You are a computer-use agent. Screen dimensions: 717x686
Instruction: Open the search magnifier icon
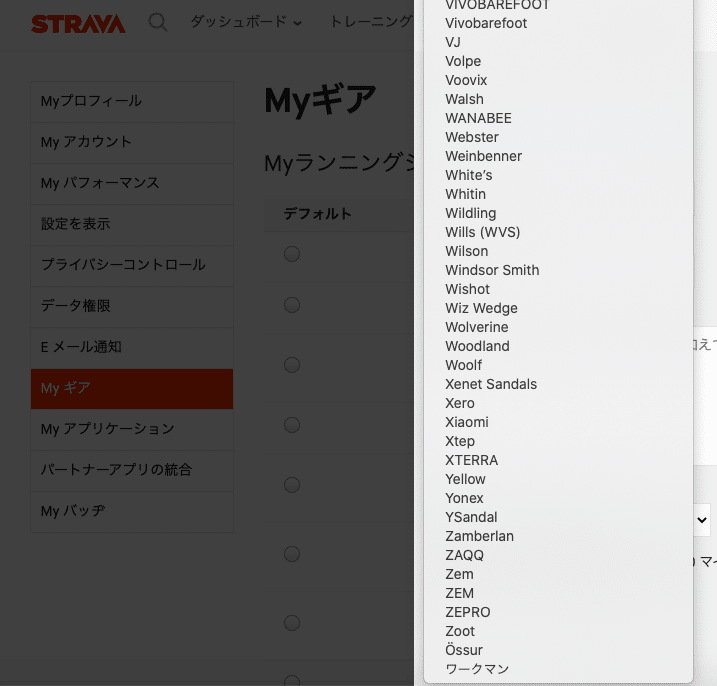click(158, 22)
